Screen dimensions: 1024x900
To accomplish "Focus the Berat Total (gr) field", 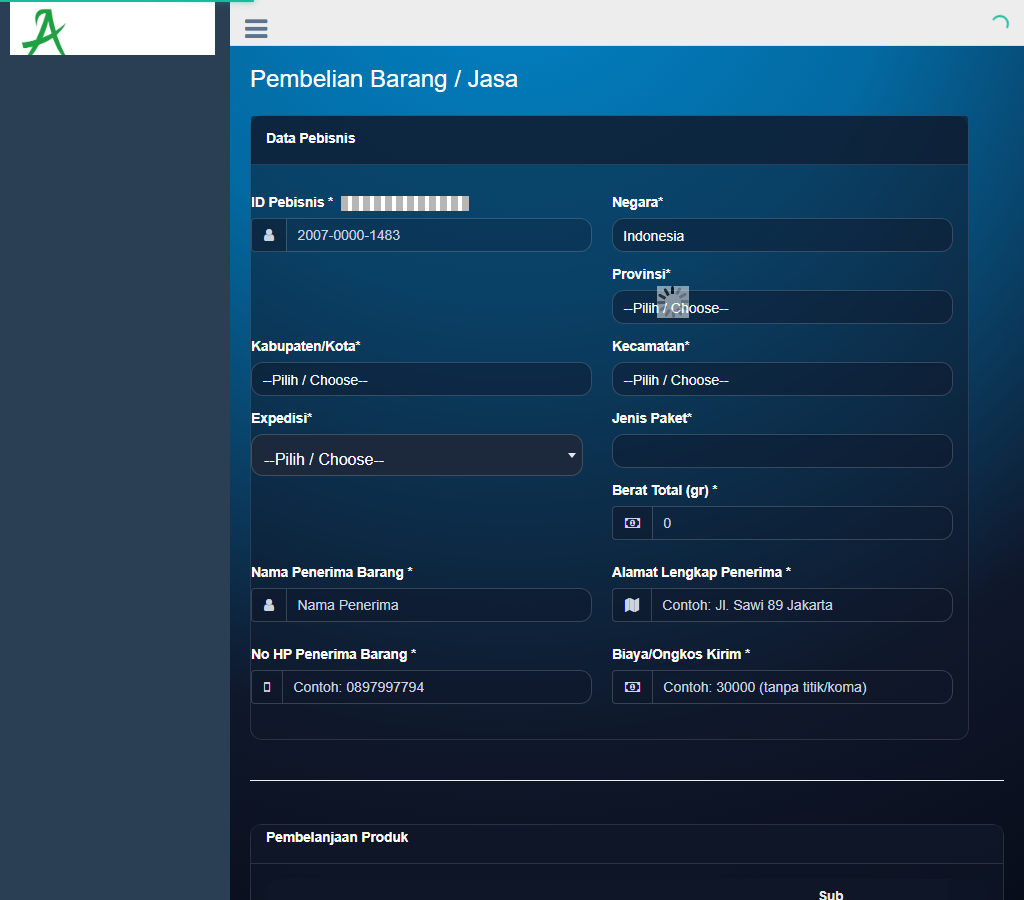I will coord(802,523).
